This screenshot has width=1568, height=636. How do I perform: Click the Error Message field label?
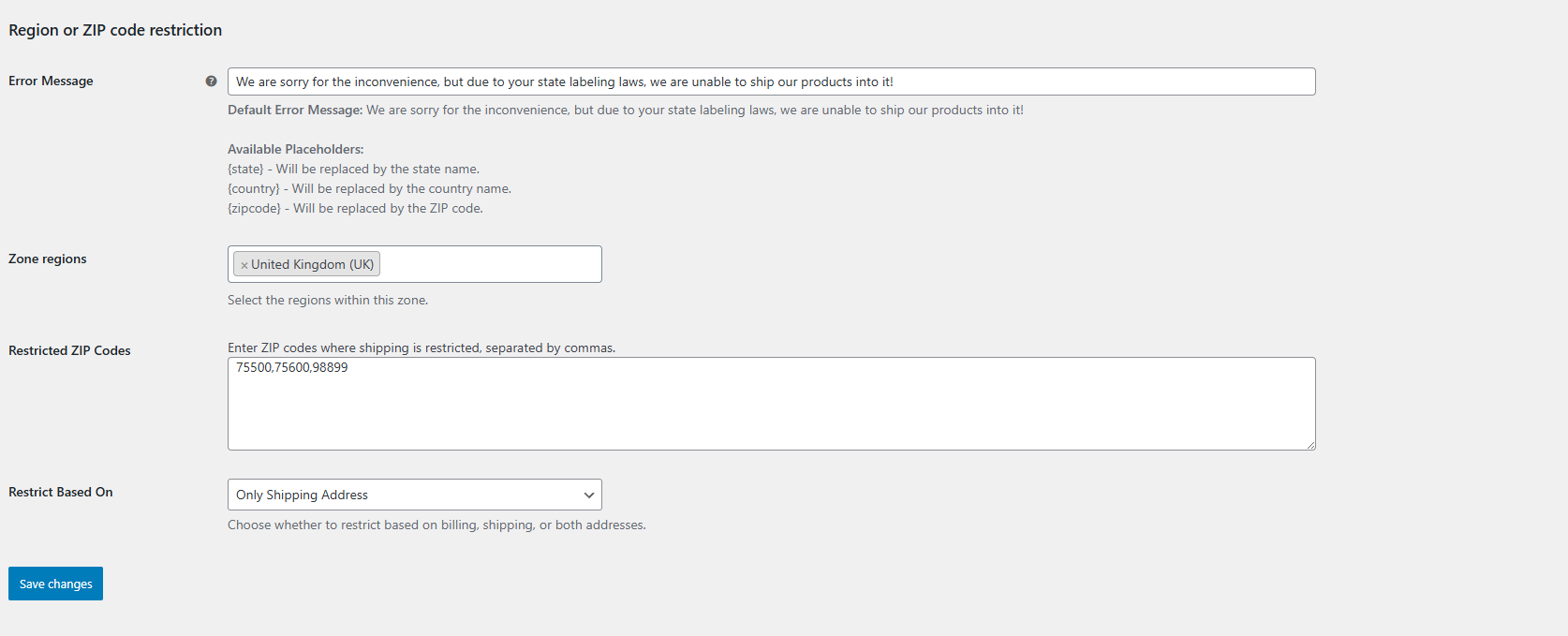[51, 81]
